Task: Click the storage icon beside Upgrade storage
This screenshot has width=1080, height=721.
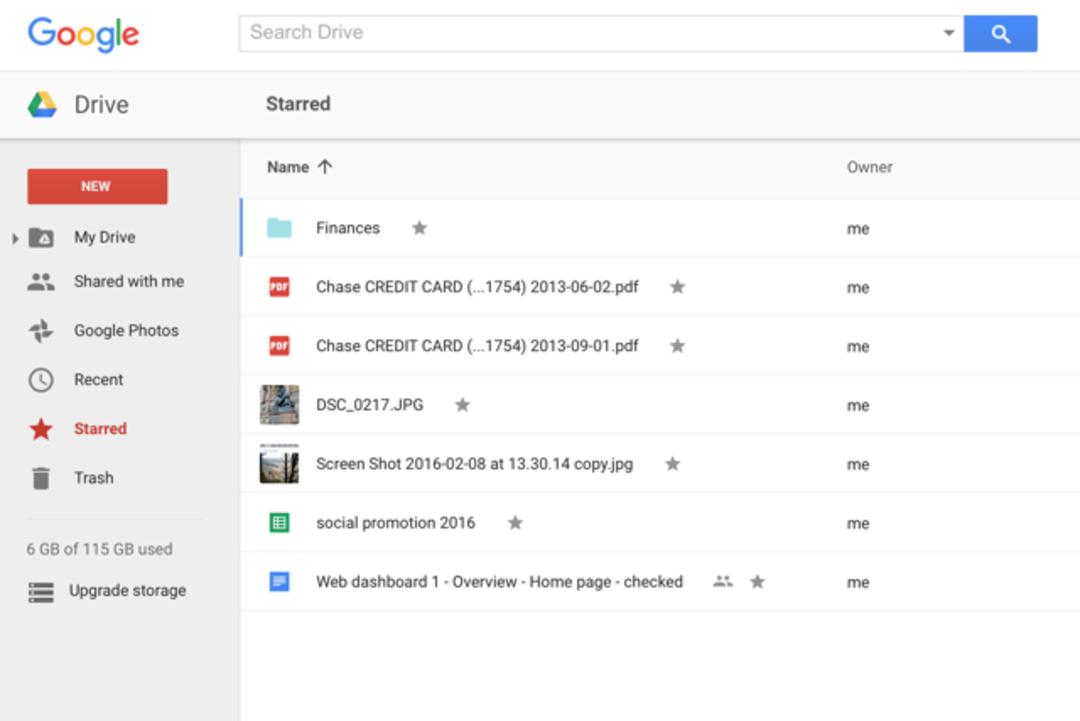Action: click(x=41, y=592)
